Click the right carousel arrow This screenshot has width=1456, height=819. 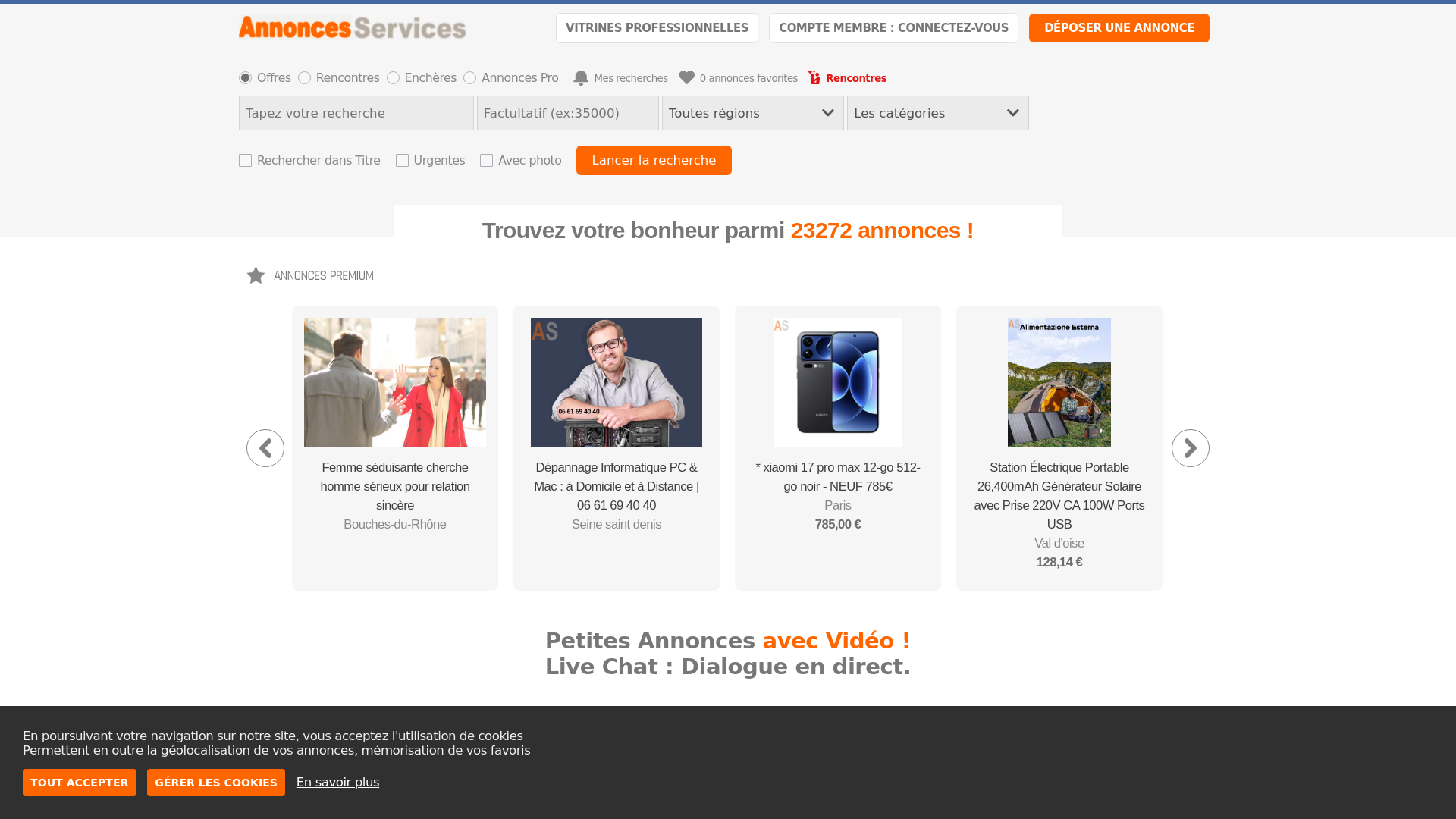1190,447
